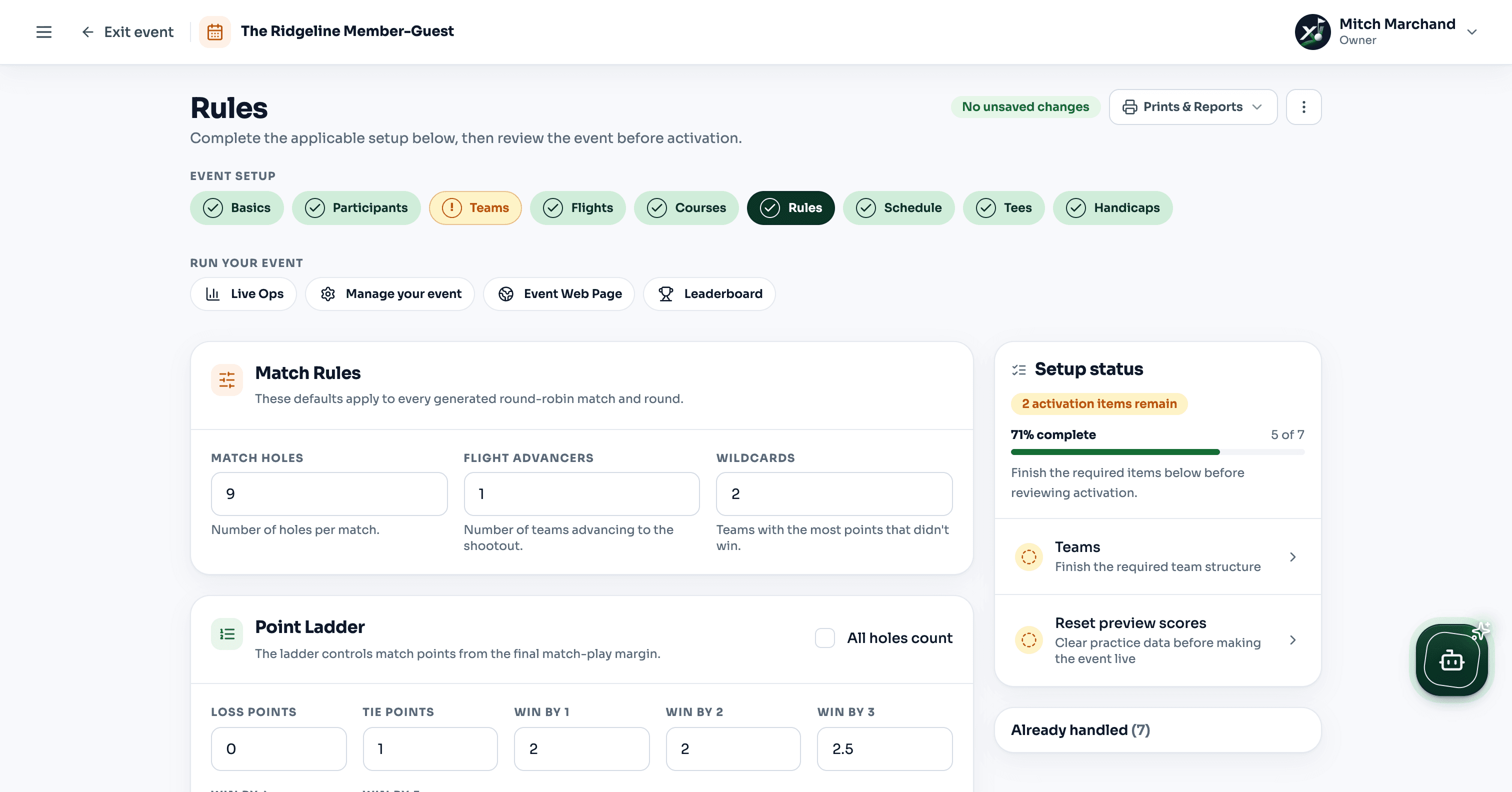Click the orange event calendar icon
This screenshot has height=792, width=1512.
coord(215,31)
